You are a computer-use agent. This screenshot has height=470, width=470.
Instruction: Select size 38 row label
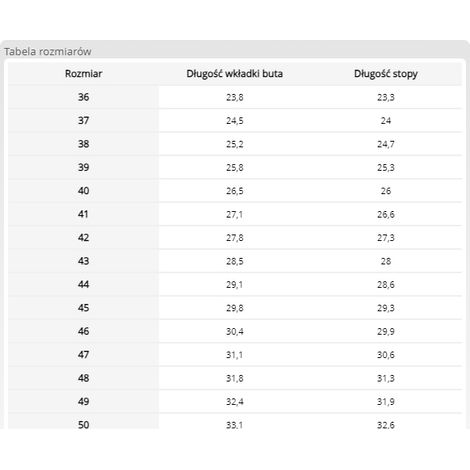pyautogui.click(x=83, y=144)
